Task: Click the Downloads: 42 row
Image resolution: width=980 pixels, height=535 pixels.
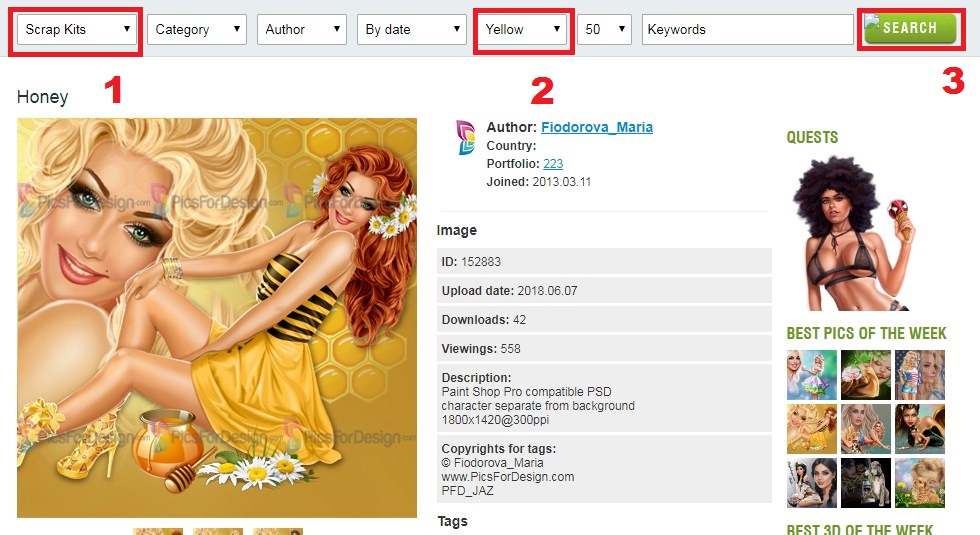Action: click(x=604, y=319)
